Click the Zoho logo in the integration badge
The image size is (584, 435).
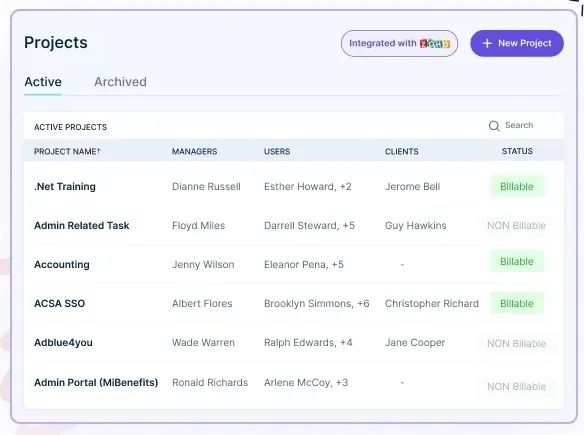pyautogui.click(x=435, y=44)
